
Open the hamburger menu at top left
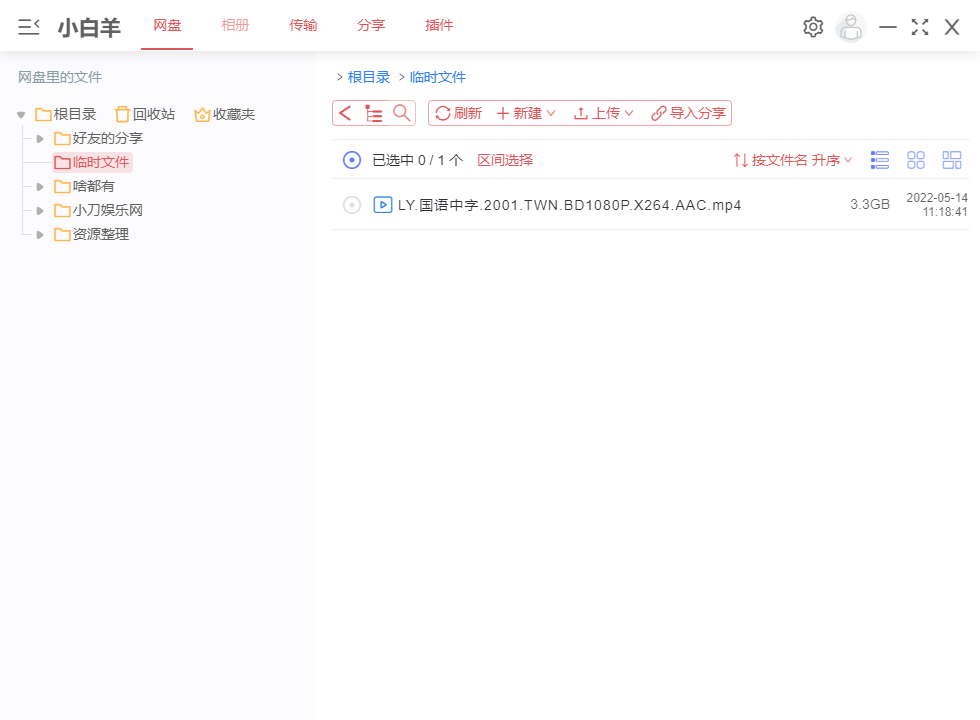point(28,26)
